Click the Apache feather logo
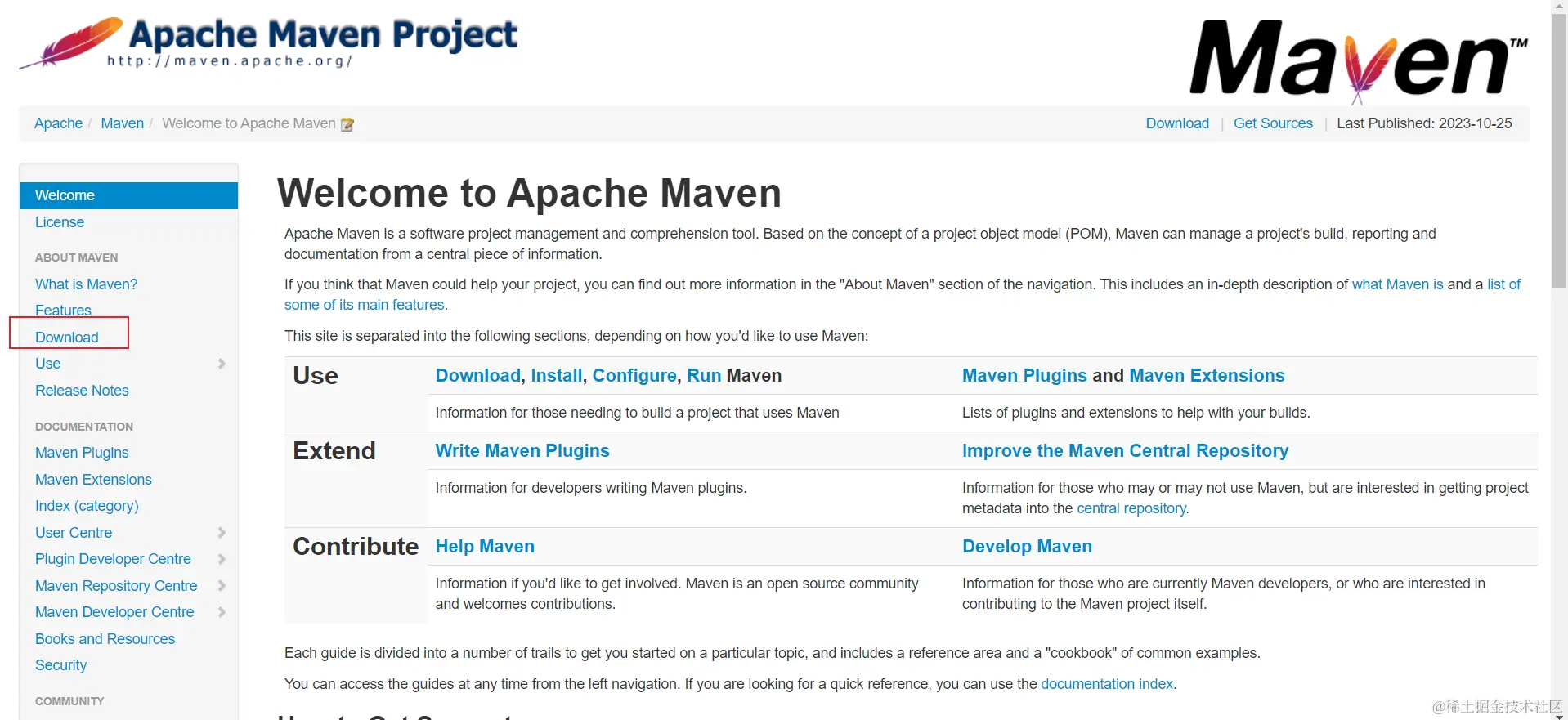Screen dimensions: 1568x720 71,42
